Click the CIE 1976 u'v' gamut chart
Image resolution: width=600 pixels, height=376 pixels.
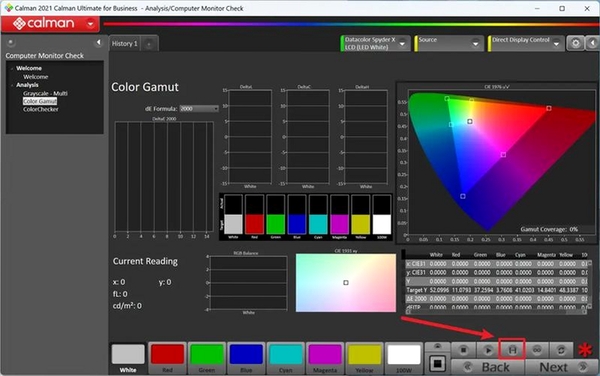497,163
